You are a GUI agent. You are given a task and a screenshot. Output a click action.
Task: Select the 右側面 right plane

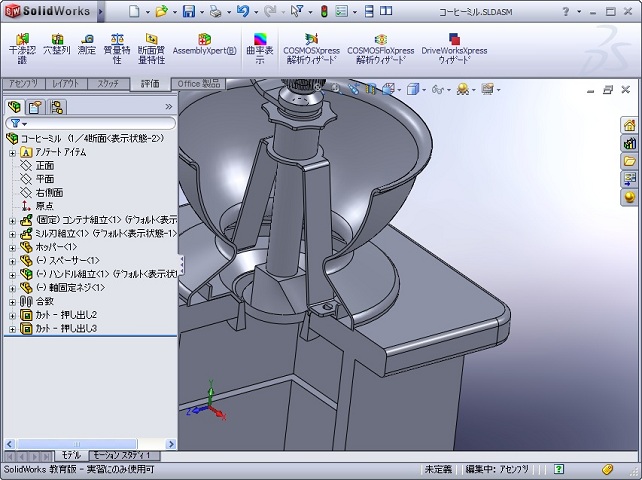point(49,193)
